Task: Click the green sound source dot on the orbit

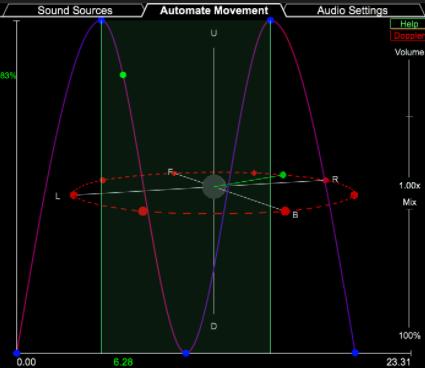Action: [x=283, y=175]
